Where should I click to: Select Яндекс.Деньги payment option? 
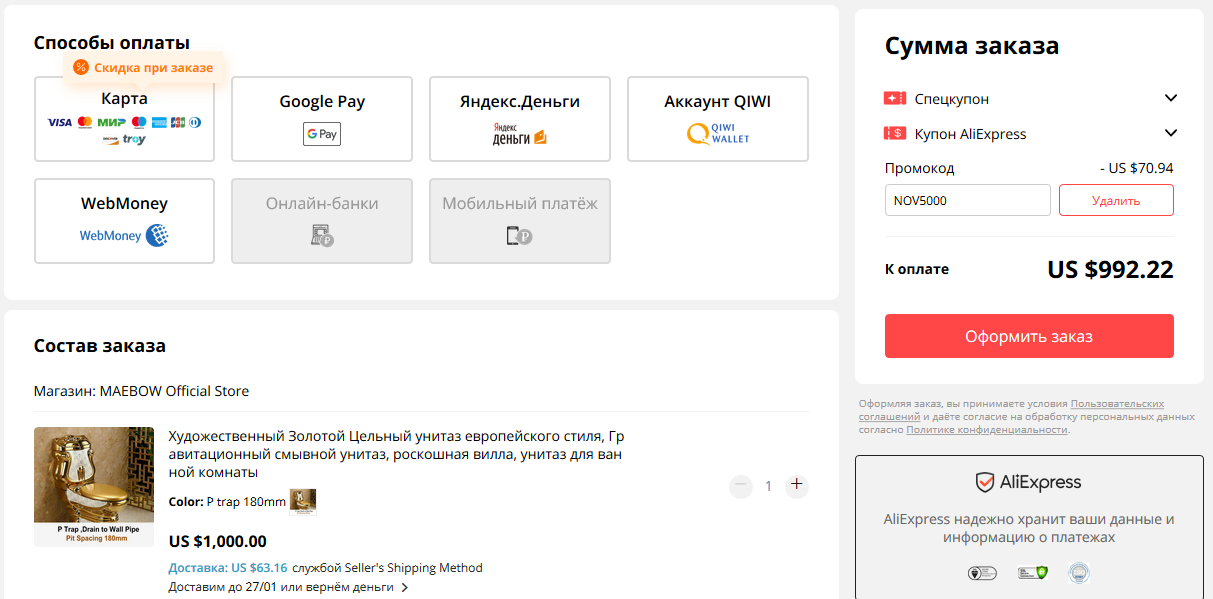520,119
